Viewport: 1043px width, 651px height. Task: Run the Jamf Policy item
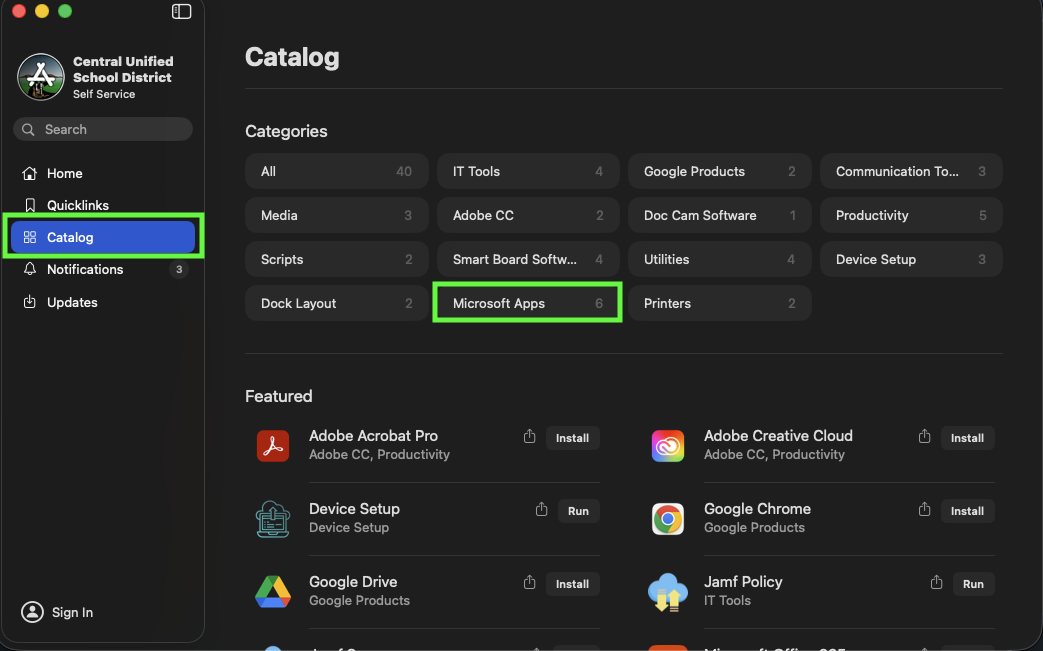click(x=974, y=585)
